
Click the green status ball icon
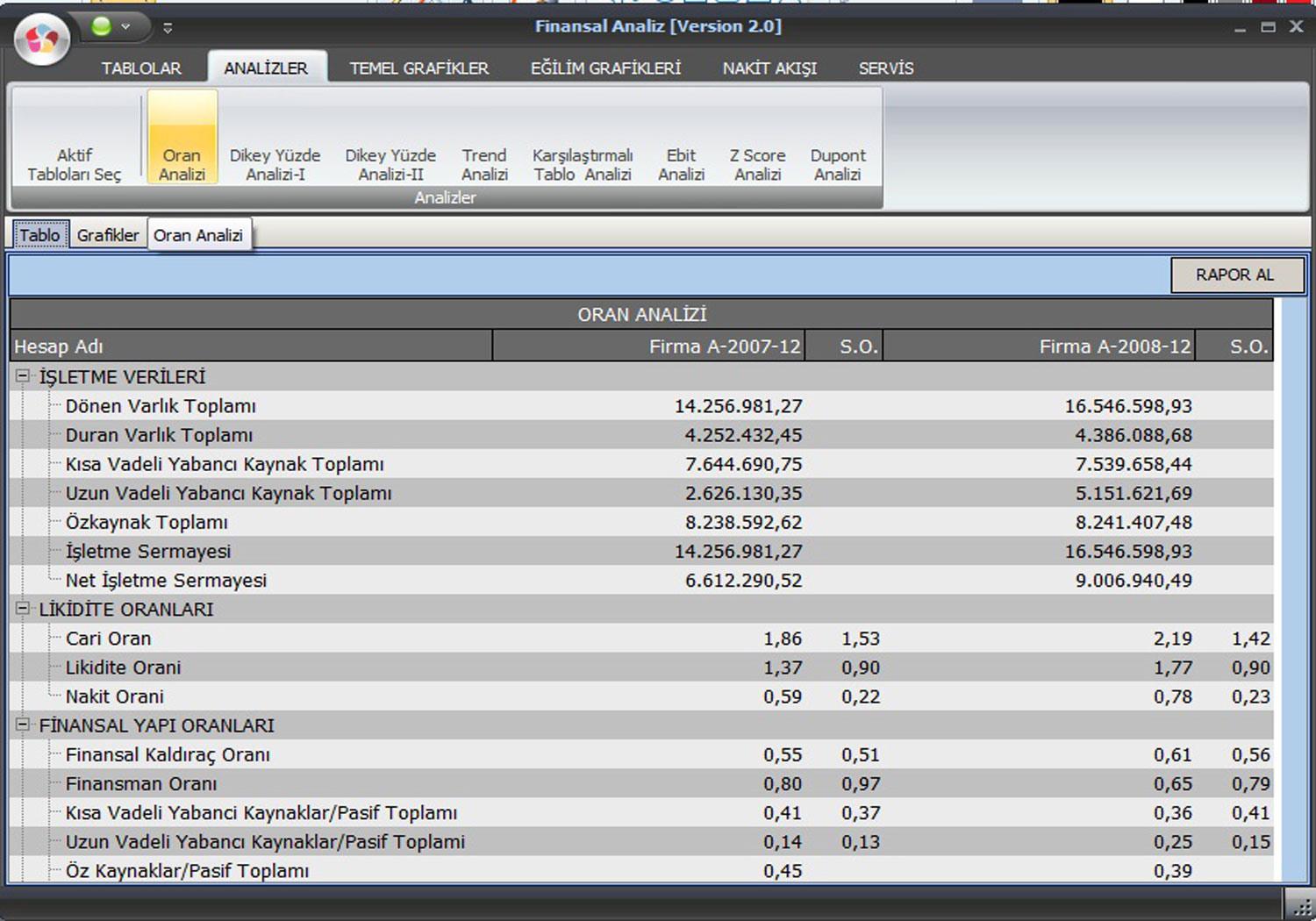click(102, 26)
